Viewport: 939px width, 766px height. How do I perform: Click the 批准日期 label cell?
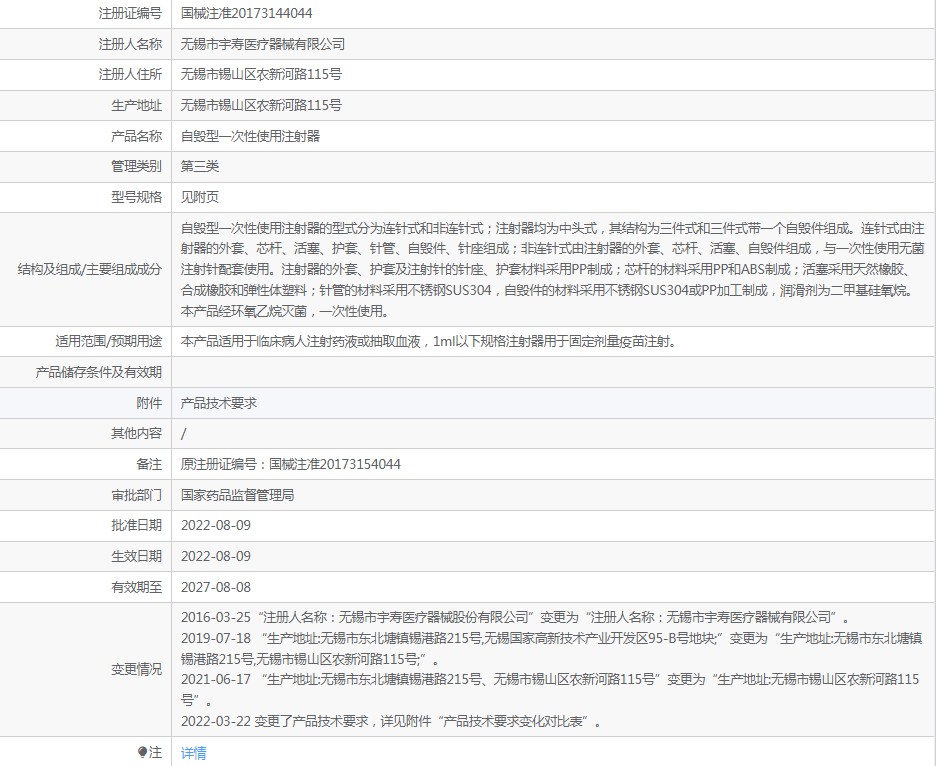(x=86, y=526)
